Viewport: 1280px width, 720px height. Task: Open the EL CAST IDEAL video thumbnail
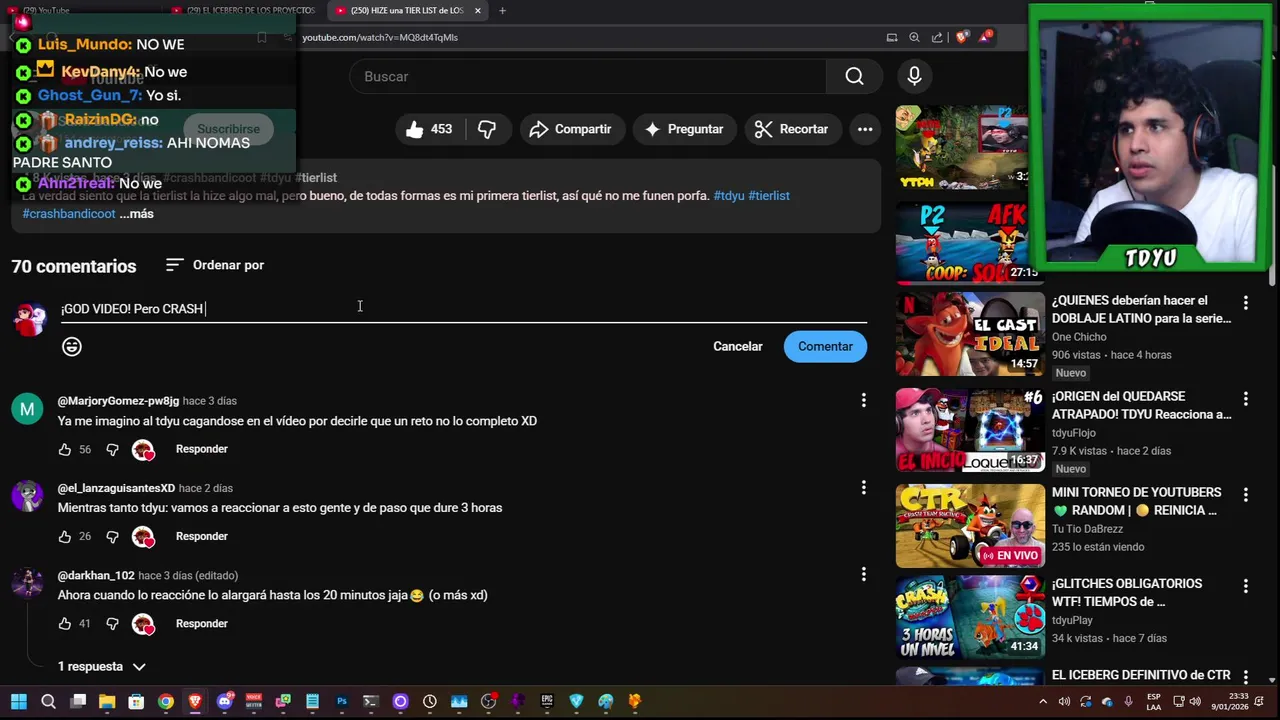(969, 333)
